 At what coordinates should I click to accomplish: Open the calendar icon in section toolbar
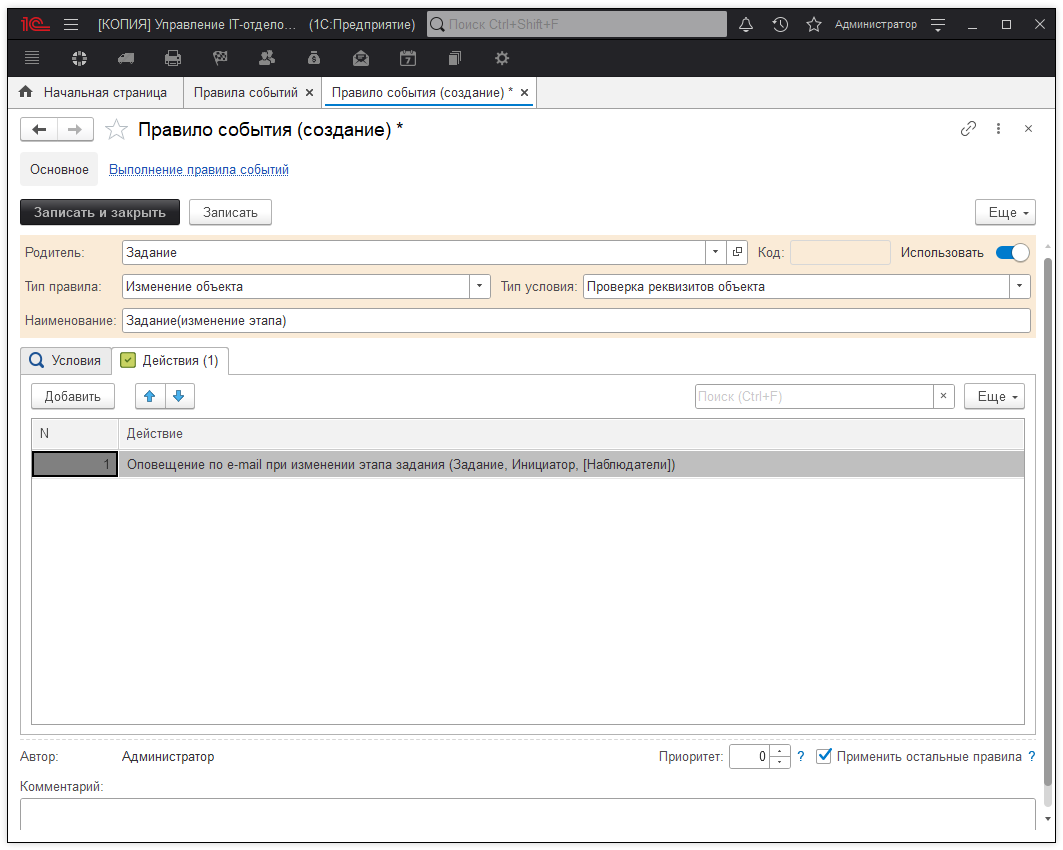408,58
